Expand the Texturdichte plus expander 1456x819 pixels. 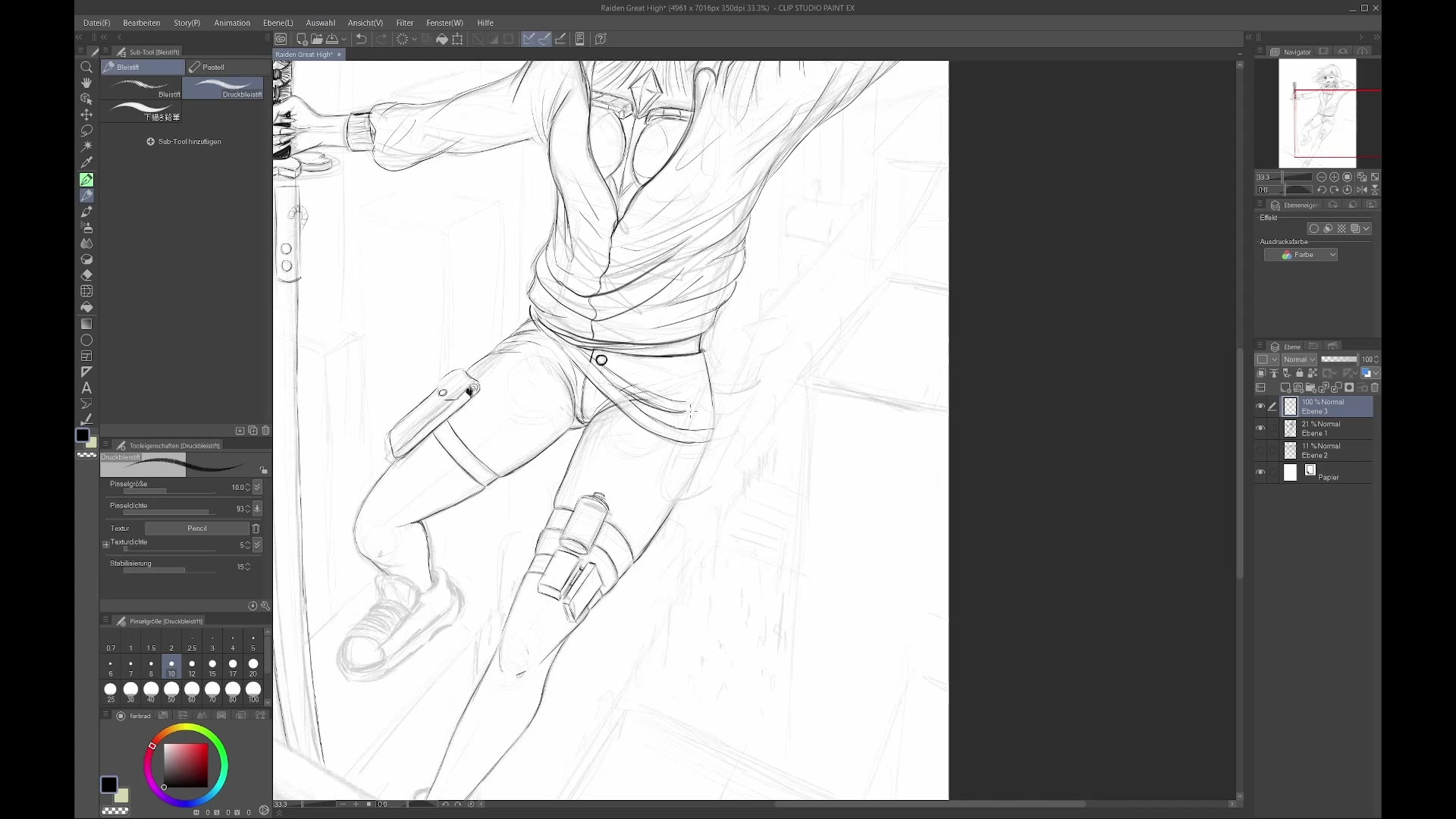click(x=105, y=544)
